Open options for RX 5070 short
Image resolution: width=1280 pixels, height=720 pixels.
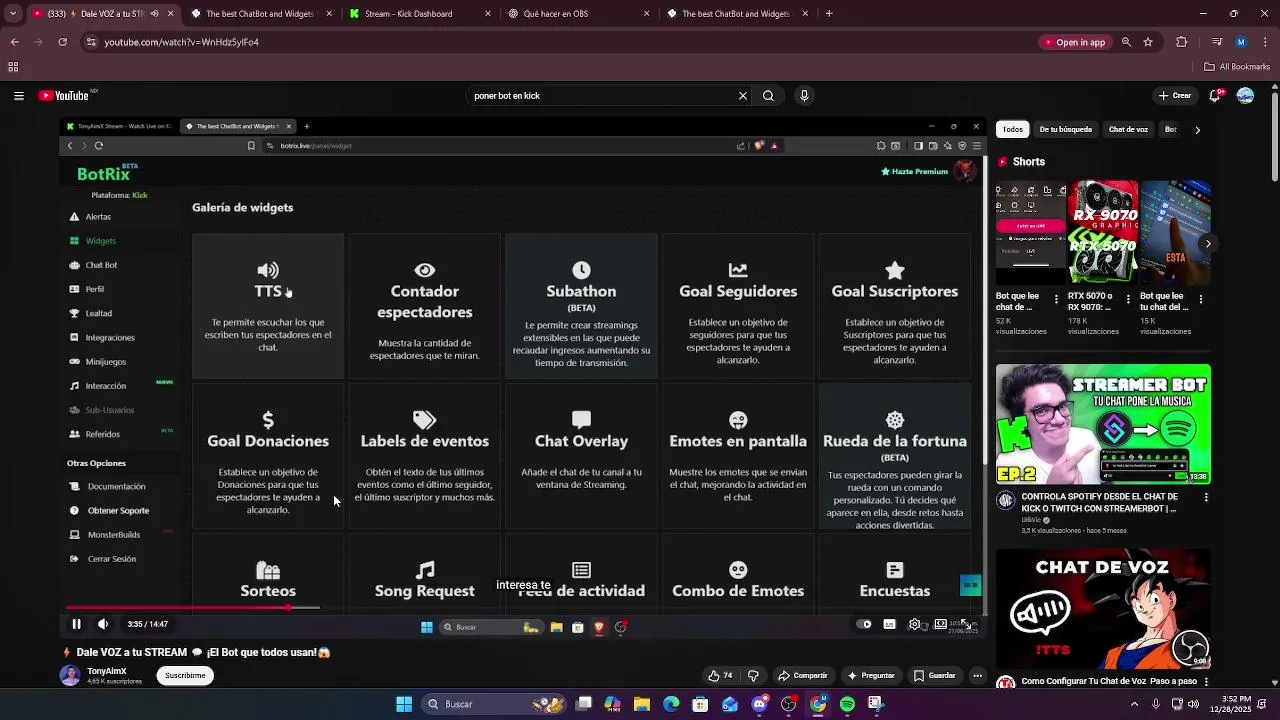coord(1129,298)
